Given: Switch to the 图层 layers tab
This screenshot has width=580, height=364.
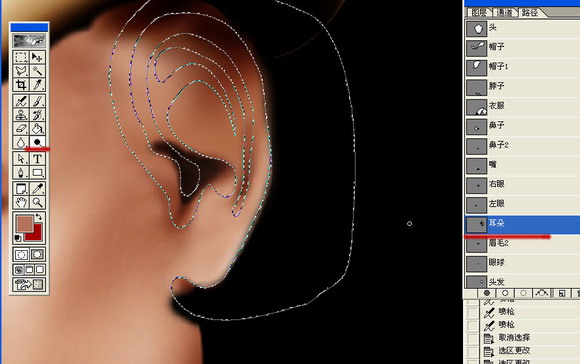Looking at the screenshot, I should (x=479, y=13).
